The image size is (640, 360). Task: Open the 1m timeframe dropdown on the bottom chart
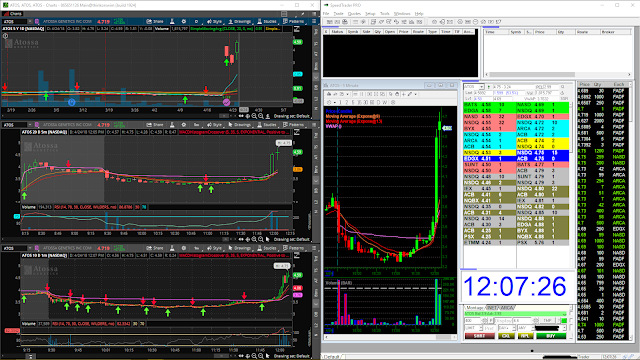[x=196, y=248]
